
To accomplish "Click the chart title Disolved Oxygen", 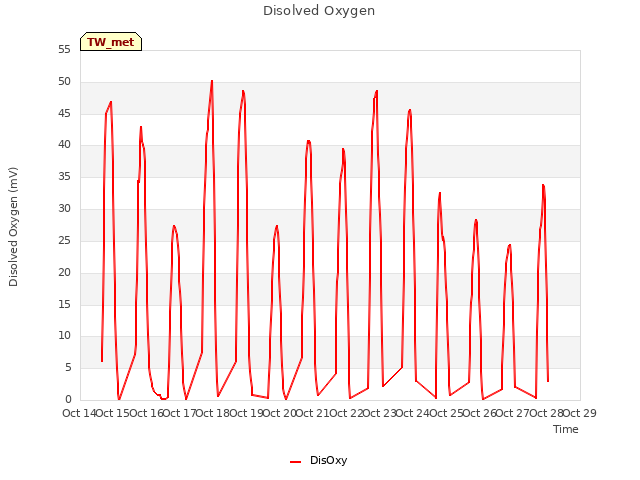I will (x=319, y=11).
